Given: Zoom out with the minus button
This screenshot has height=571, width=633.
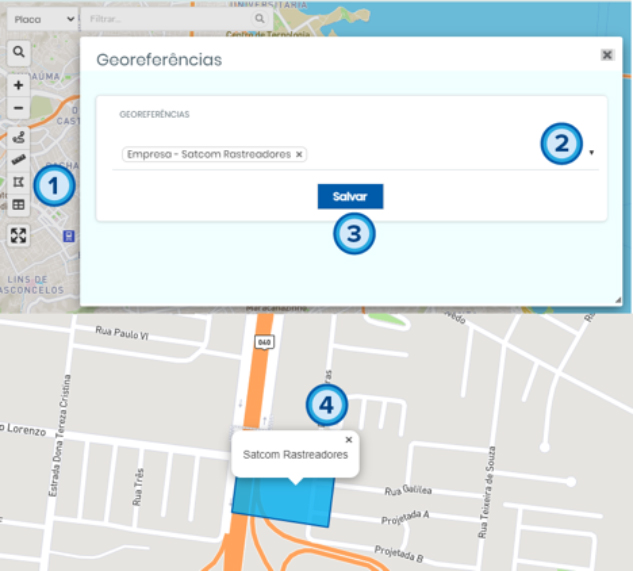Looking at the screenshot, I should [x=18, y=108].
